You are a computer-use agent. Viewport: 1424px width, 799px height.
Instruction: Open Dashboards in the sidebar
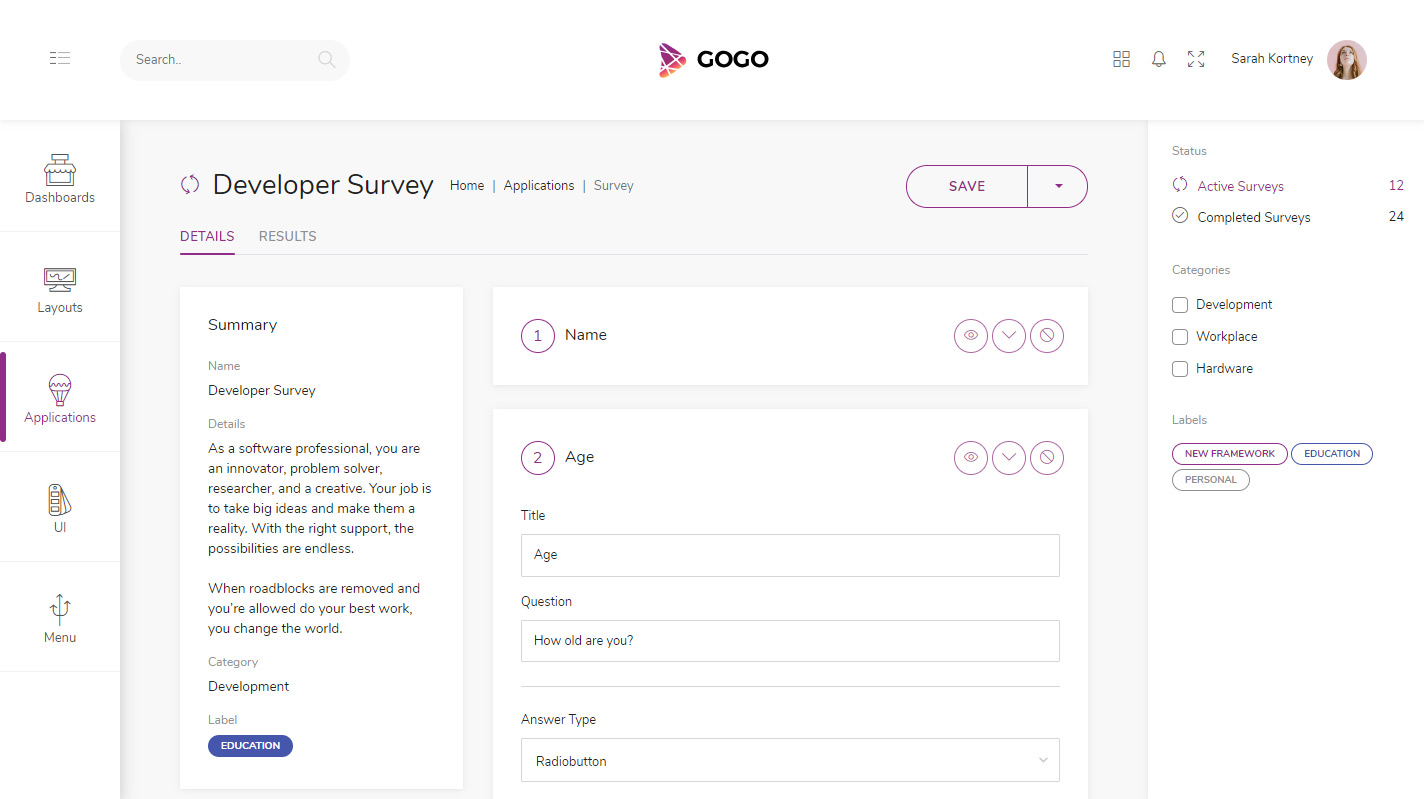60,178
